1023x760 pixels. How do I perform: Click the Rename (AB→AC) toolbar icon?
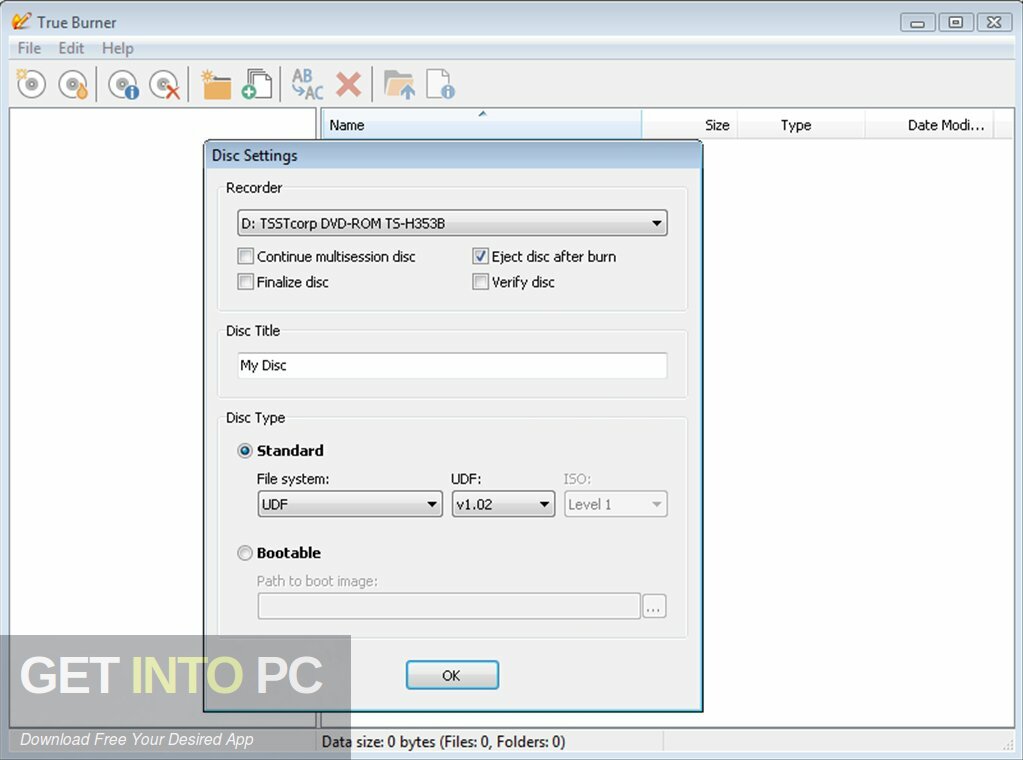307,84
